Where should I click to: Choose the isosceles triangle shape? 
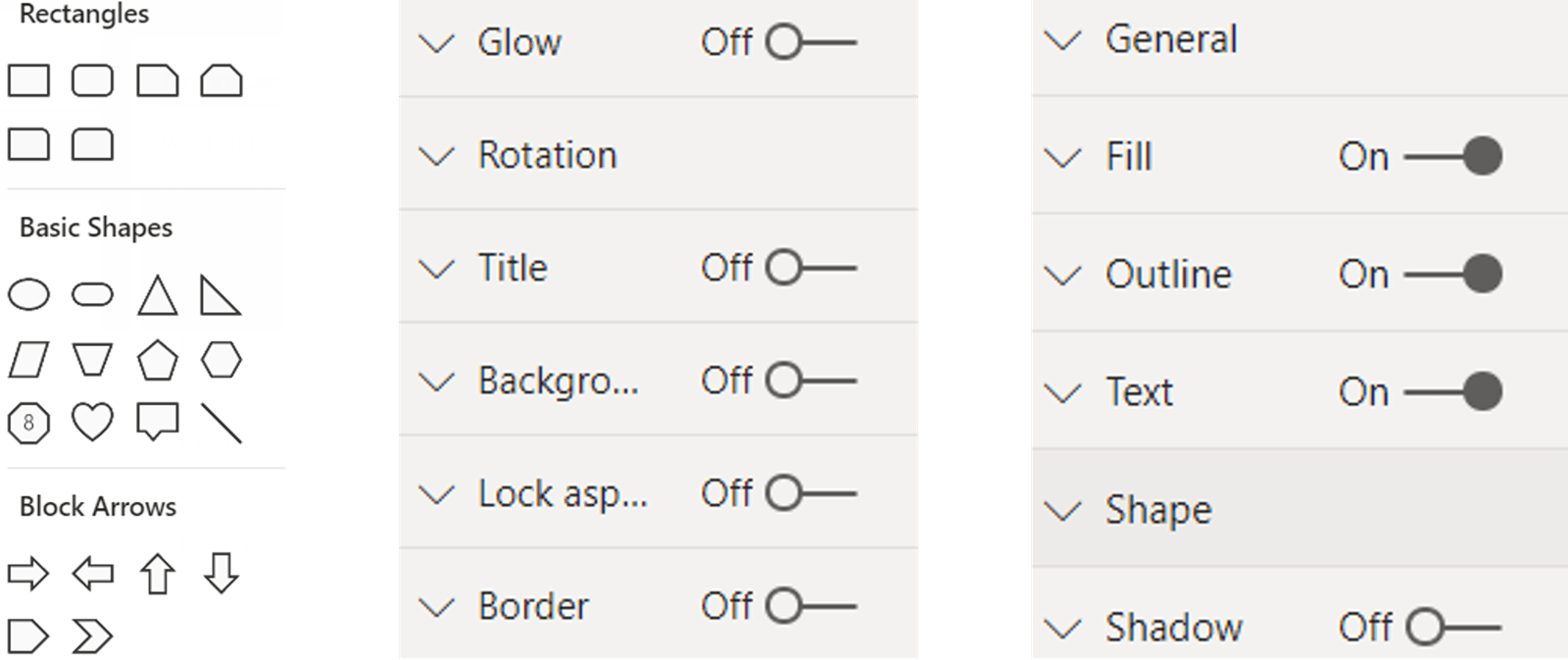pos(157,295)
